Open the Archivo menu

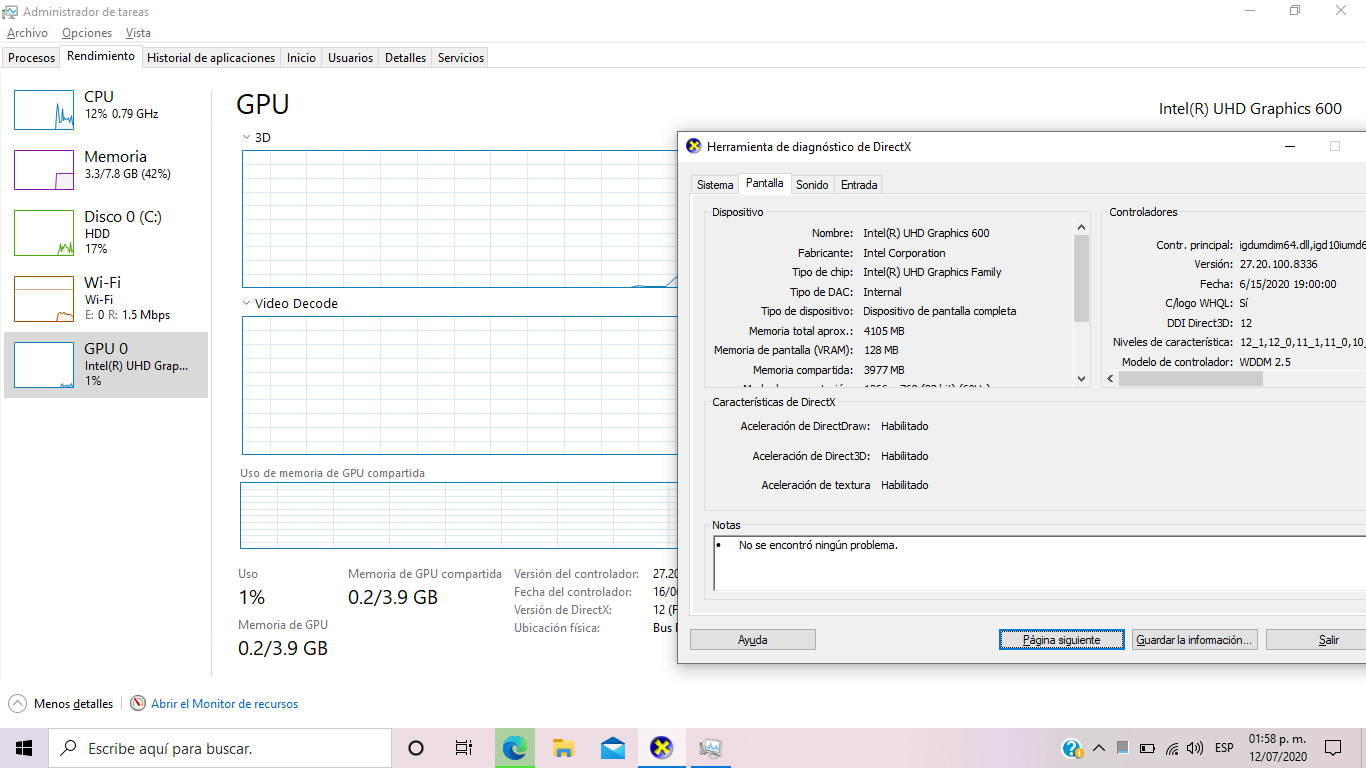(x=27, y=33)
